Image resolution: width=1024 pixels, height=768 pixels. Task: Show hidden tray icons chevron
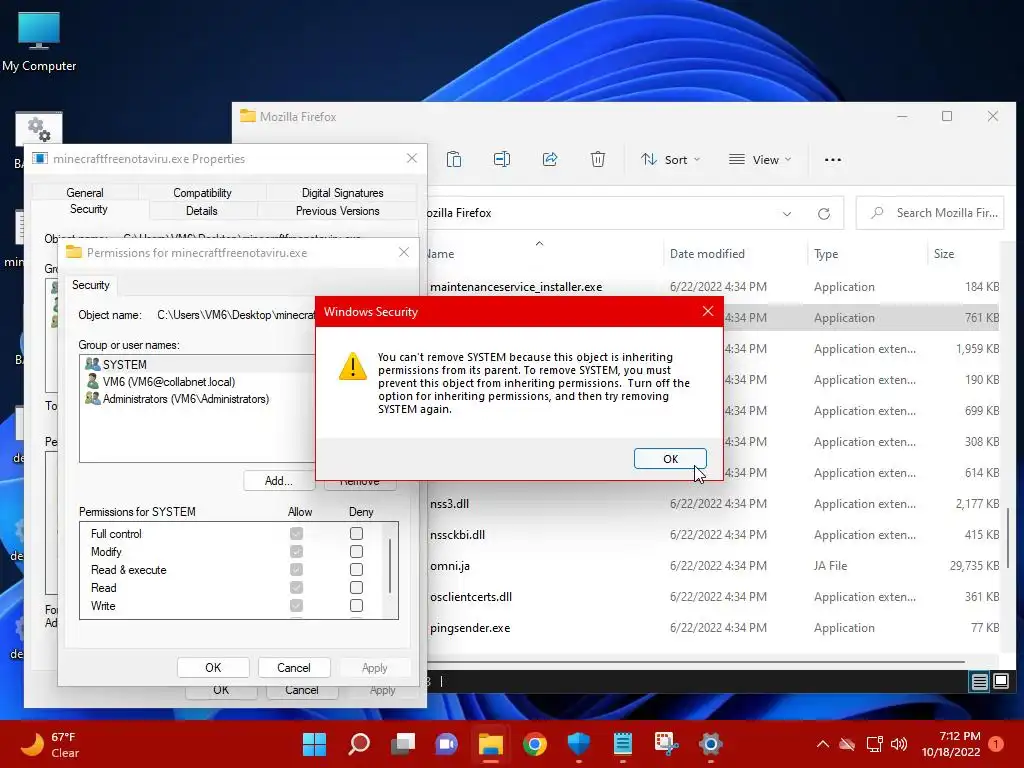[x=823, y=744]
